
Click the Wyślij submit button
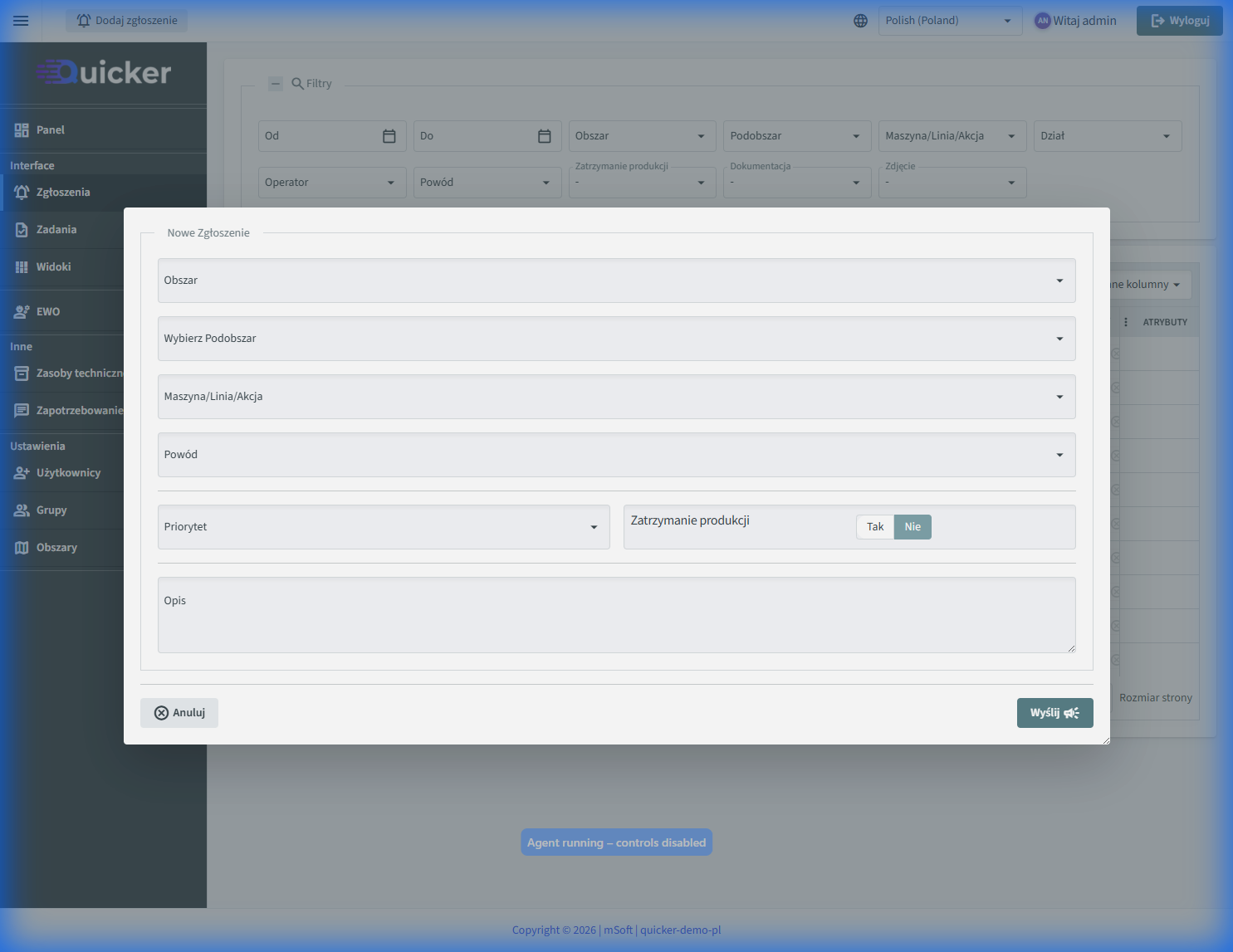1054,713
